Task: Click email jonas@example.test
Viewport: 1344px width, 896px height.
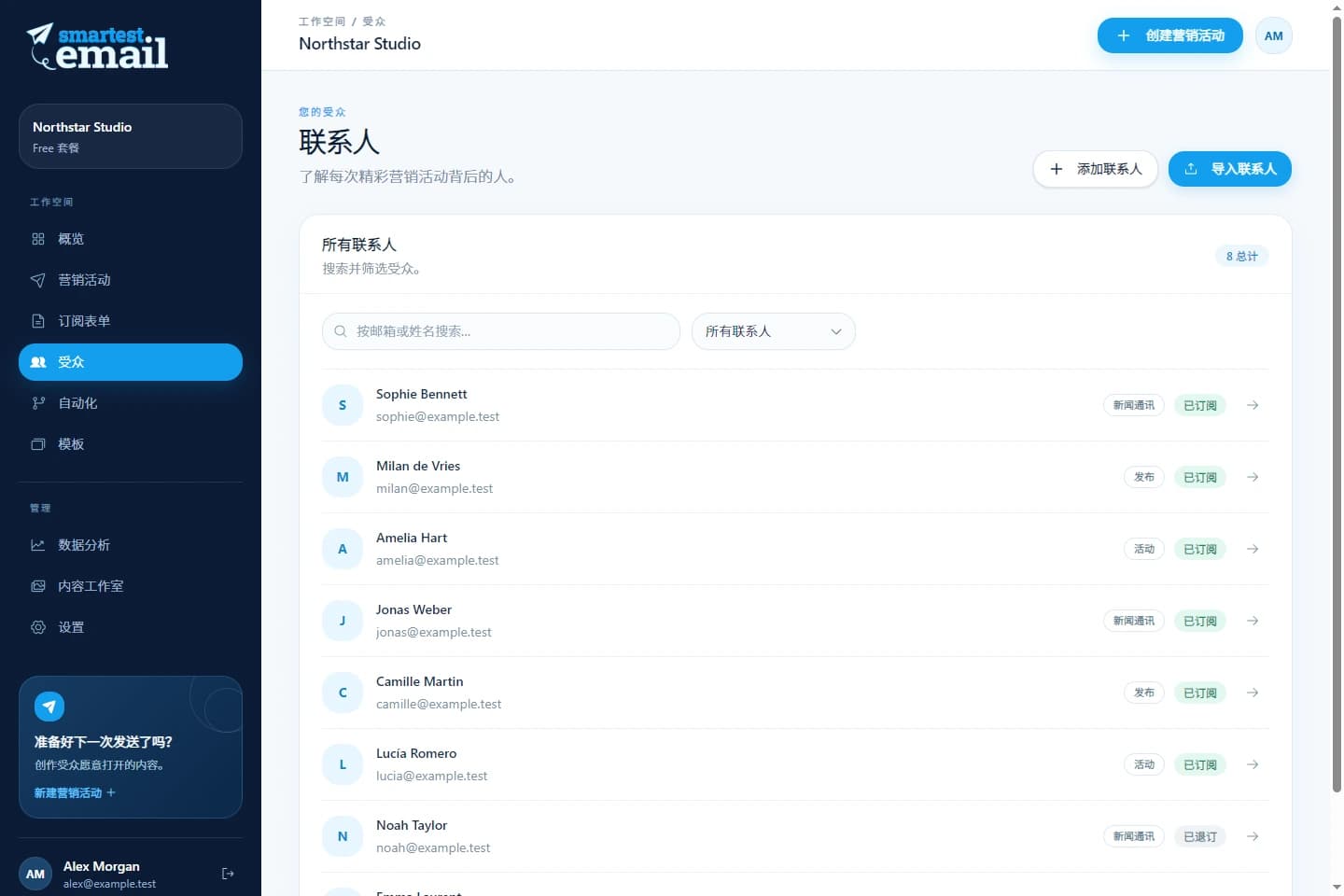Action: point(434,632)
